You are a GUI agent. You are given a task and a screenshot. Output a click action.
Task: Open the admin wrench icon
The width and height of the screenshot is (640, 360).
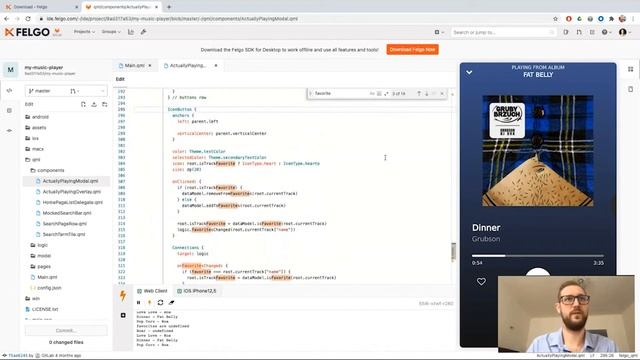tap(143, 32)
